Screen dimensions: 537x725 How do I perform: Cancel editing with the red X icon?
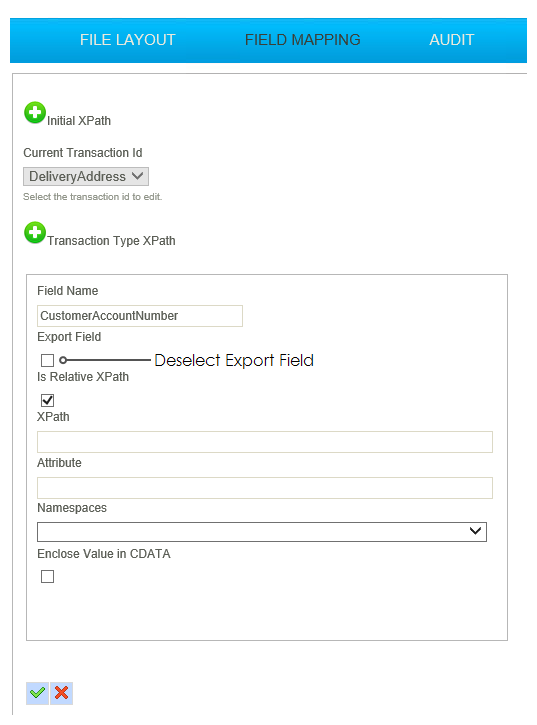click(x=62, y=693)
